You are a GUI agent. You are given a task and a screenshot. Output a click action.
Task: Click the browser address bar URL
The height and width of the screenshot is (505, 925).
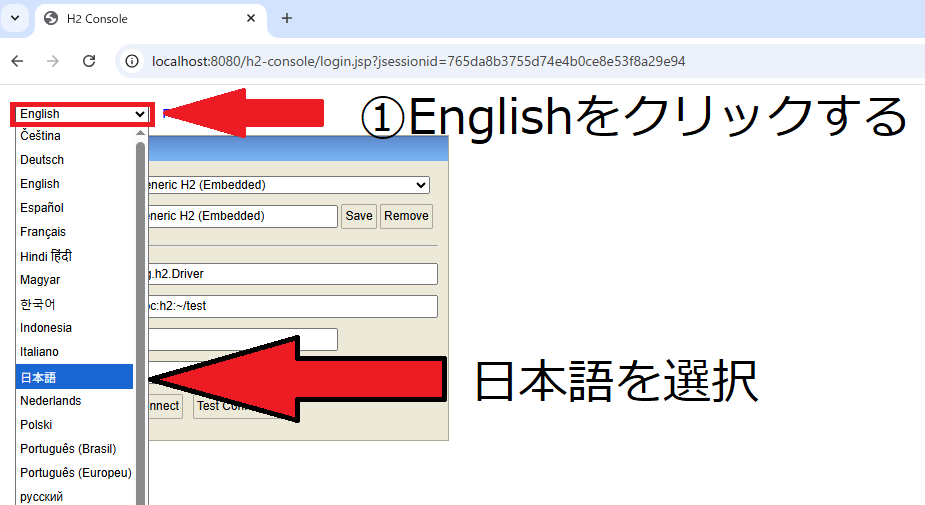click(x=418, y=61)
